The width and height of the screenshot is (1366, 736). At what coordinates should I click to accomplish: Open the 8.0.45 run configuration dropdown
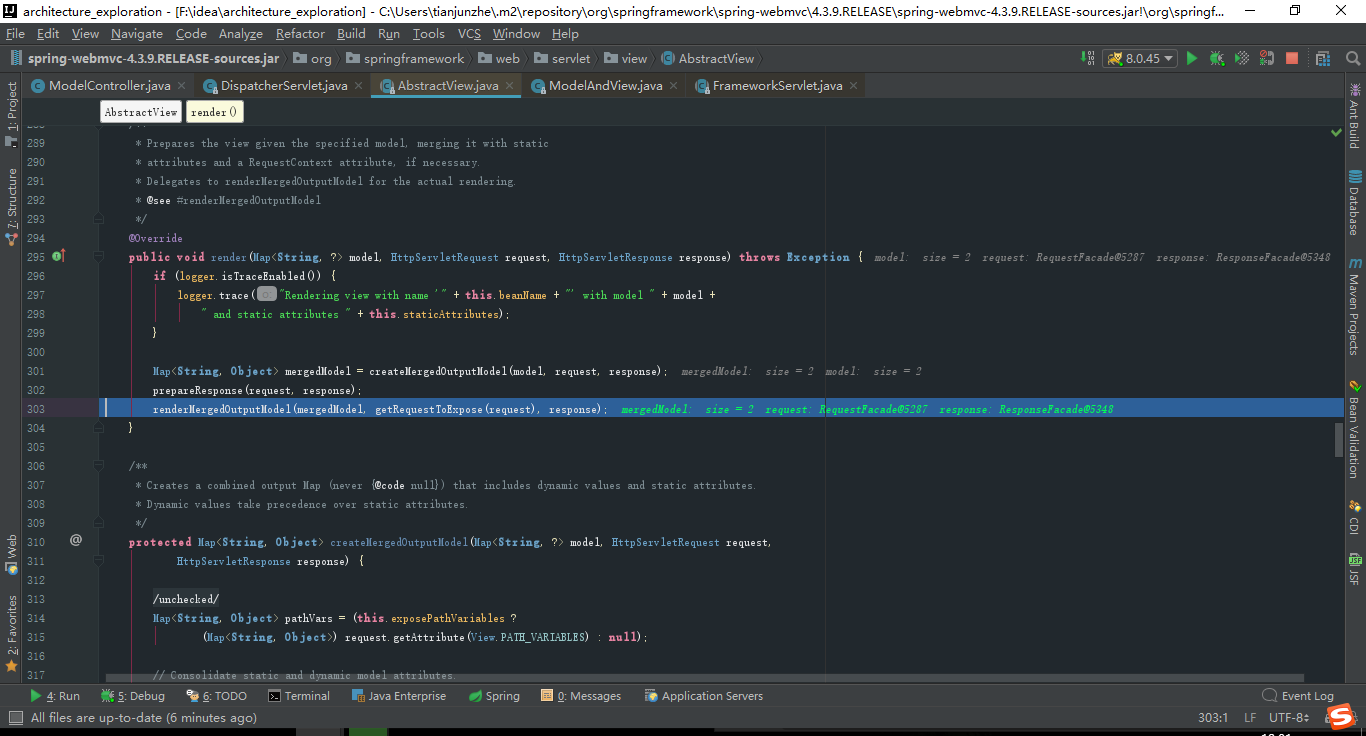point(1140,58)
